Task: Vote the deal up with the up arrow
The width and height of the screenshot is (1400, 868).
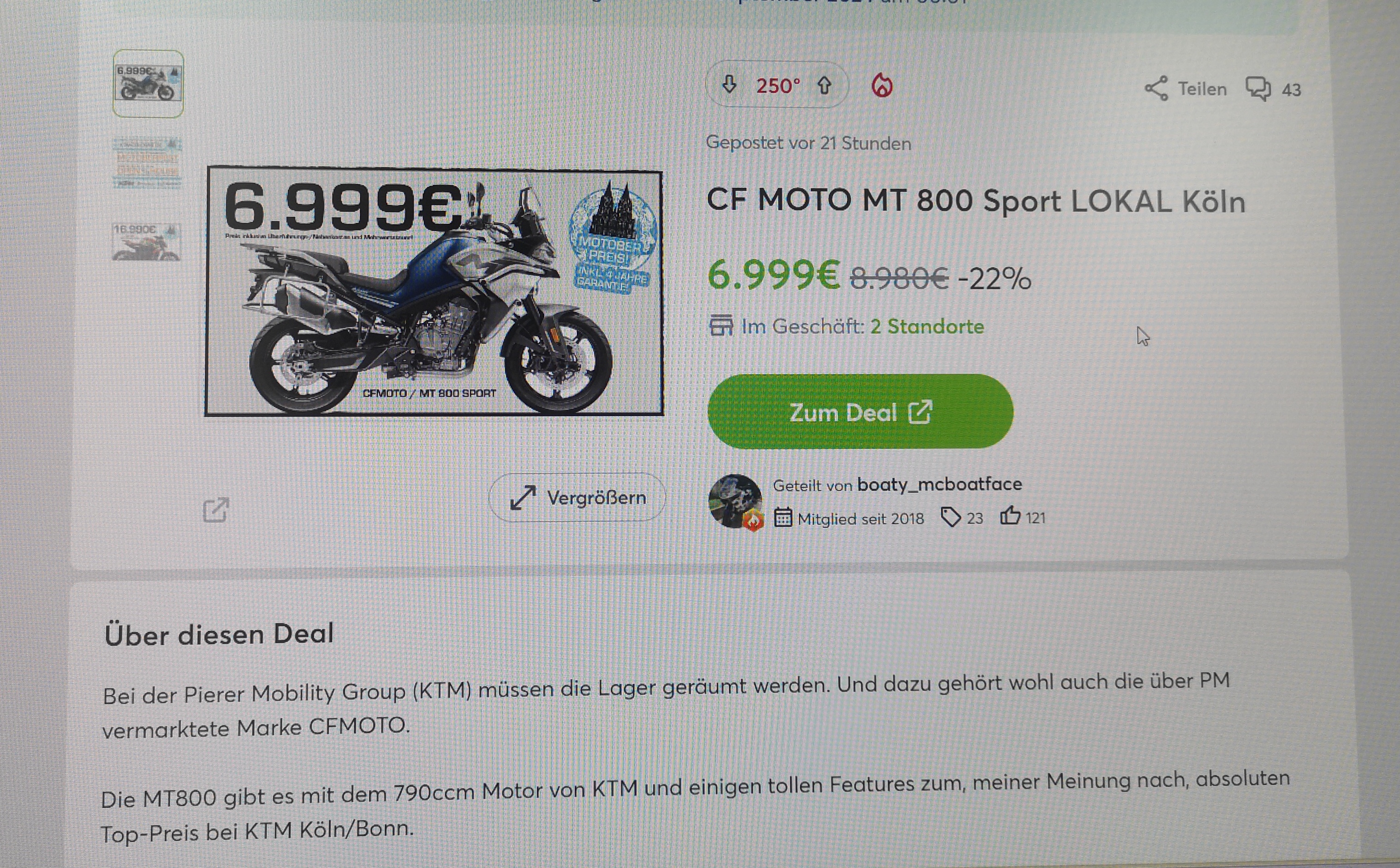Action: (x=824, y=85)
